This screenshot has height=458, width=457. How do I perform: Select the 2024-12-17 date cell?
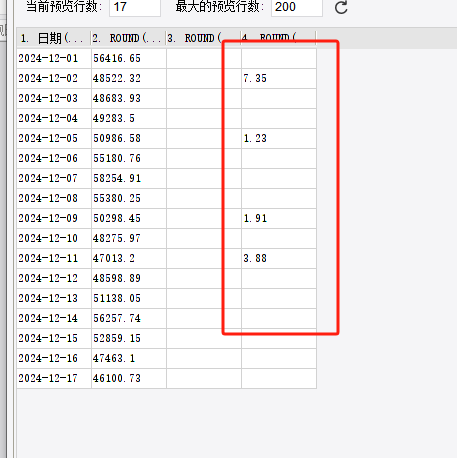coord(54,378)
